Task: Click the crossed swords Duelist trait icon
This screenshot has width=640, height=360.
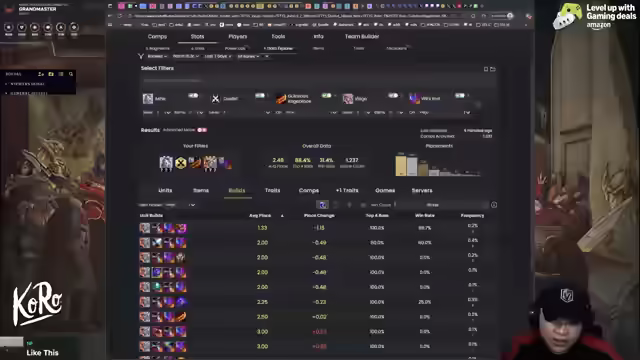Action: [x=216, y=98]
